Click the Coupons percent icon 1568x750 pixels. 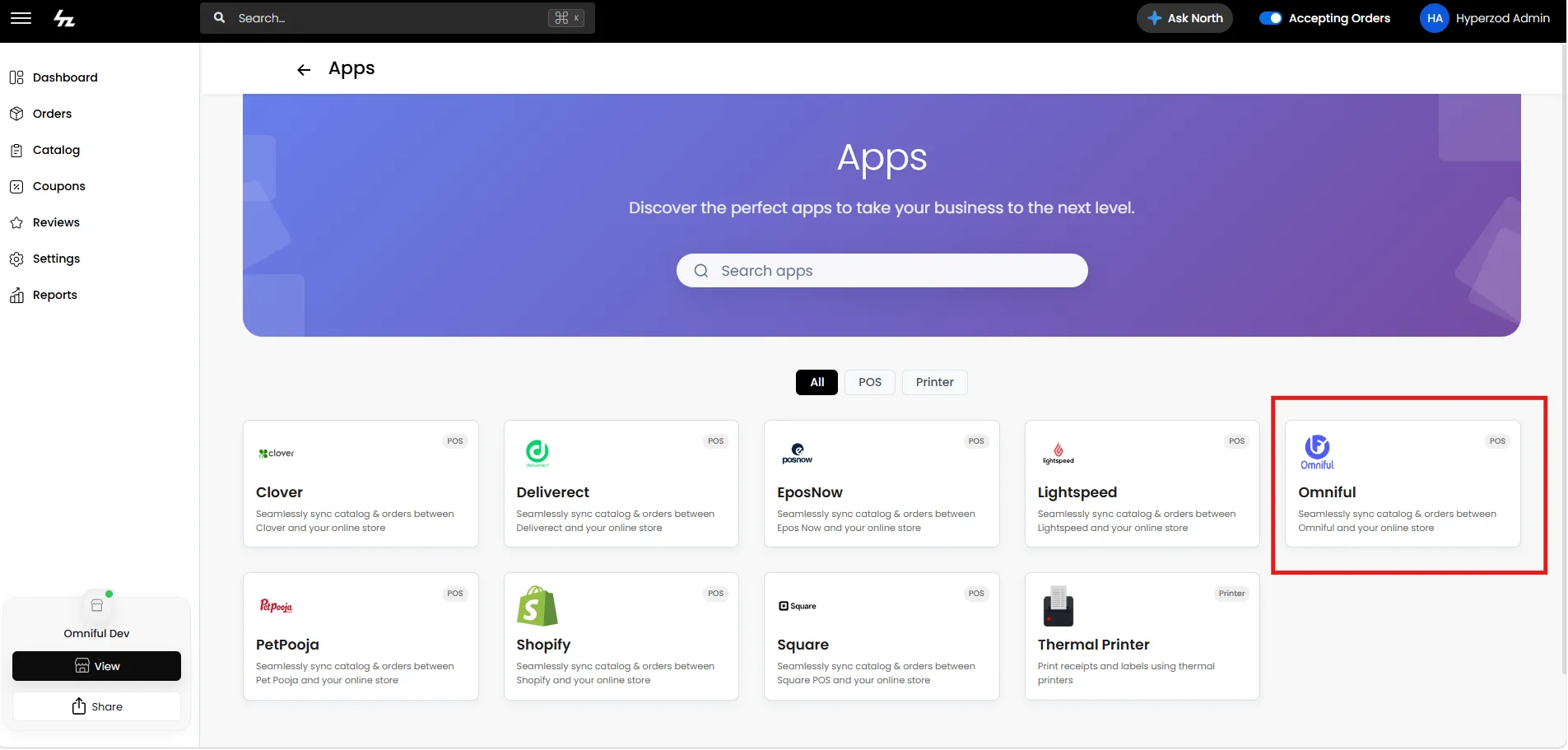16,186
